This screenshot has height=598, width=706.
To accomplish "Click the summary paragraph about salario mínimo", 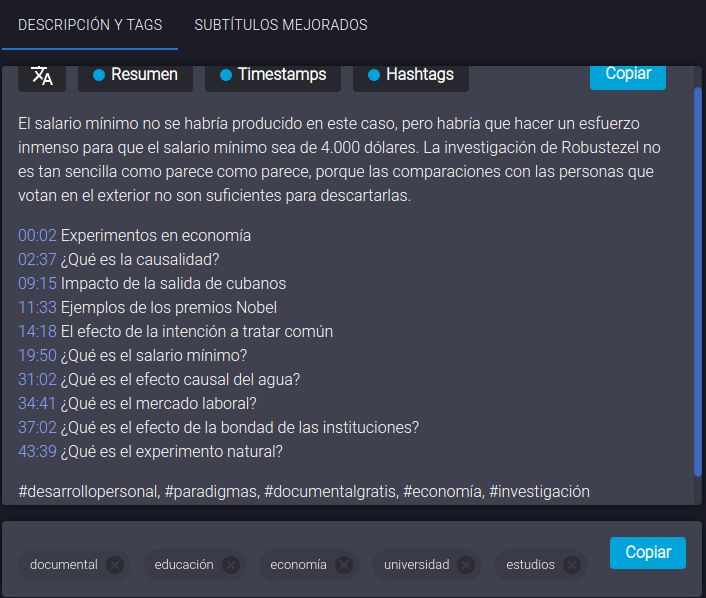I will click(339, 159).
